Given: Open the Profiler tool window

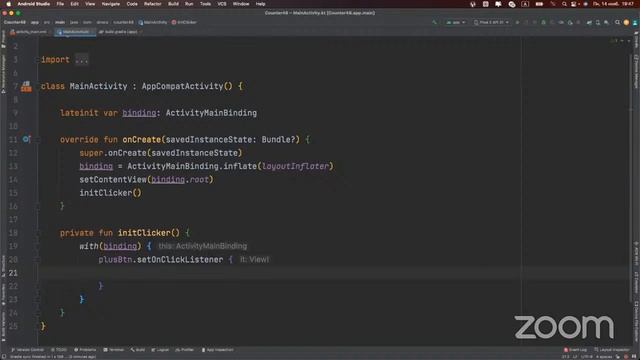Looking at the screenshot, I should pos(185,350).
